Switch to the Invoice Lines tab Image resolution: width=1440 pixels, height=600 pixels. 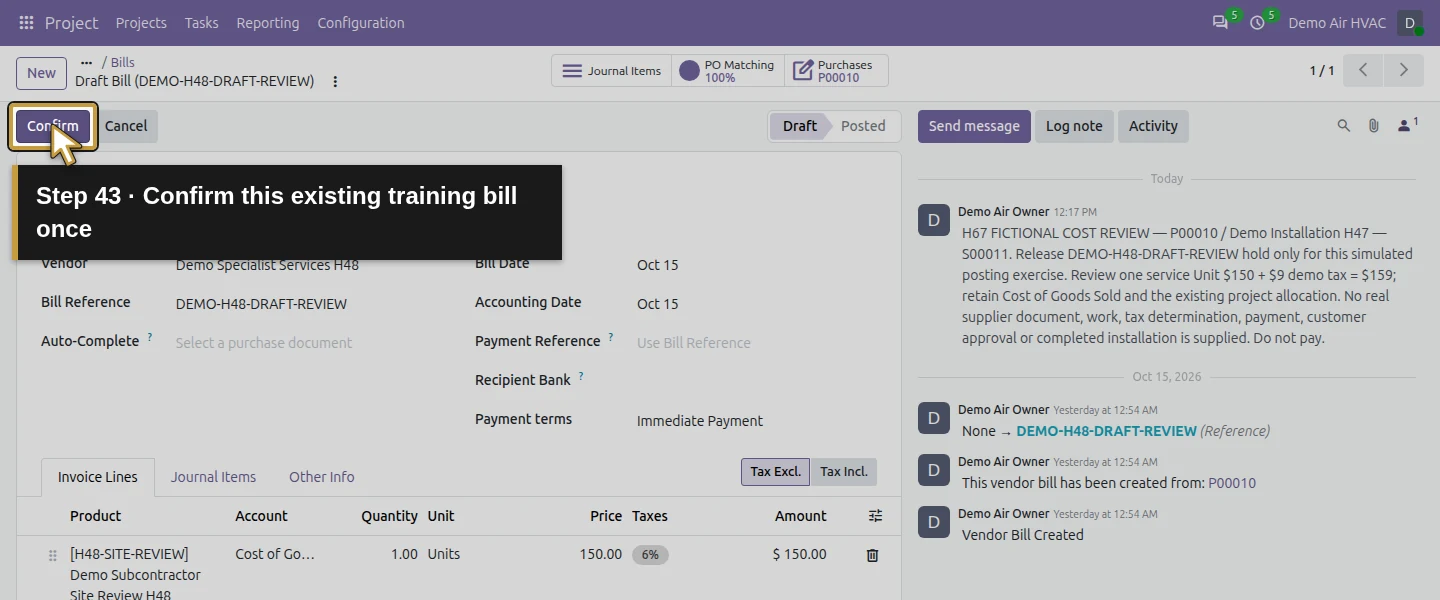pos(98,477)
